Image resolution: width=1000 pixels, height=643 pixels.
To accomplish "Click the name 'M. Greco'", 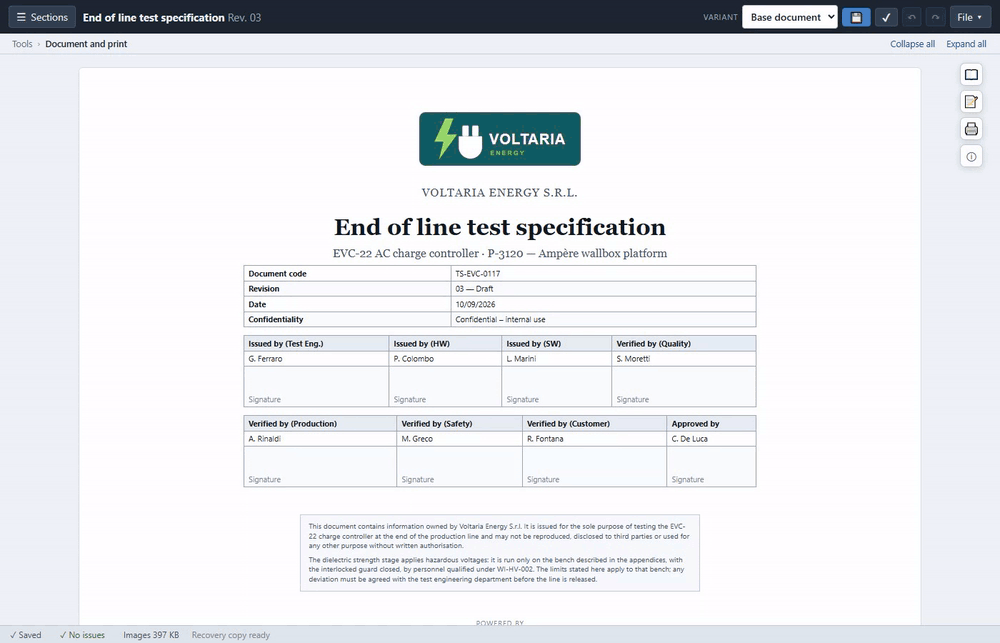I will (417, 439).
